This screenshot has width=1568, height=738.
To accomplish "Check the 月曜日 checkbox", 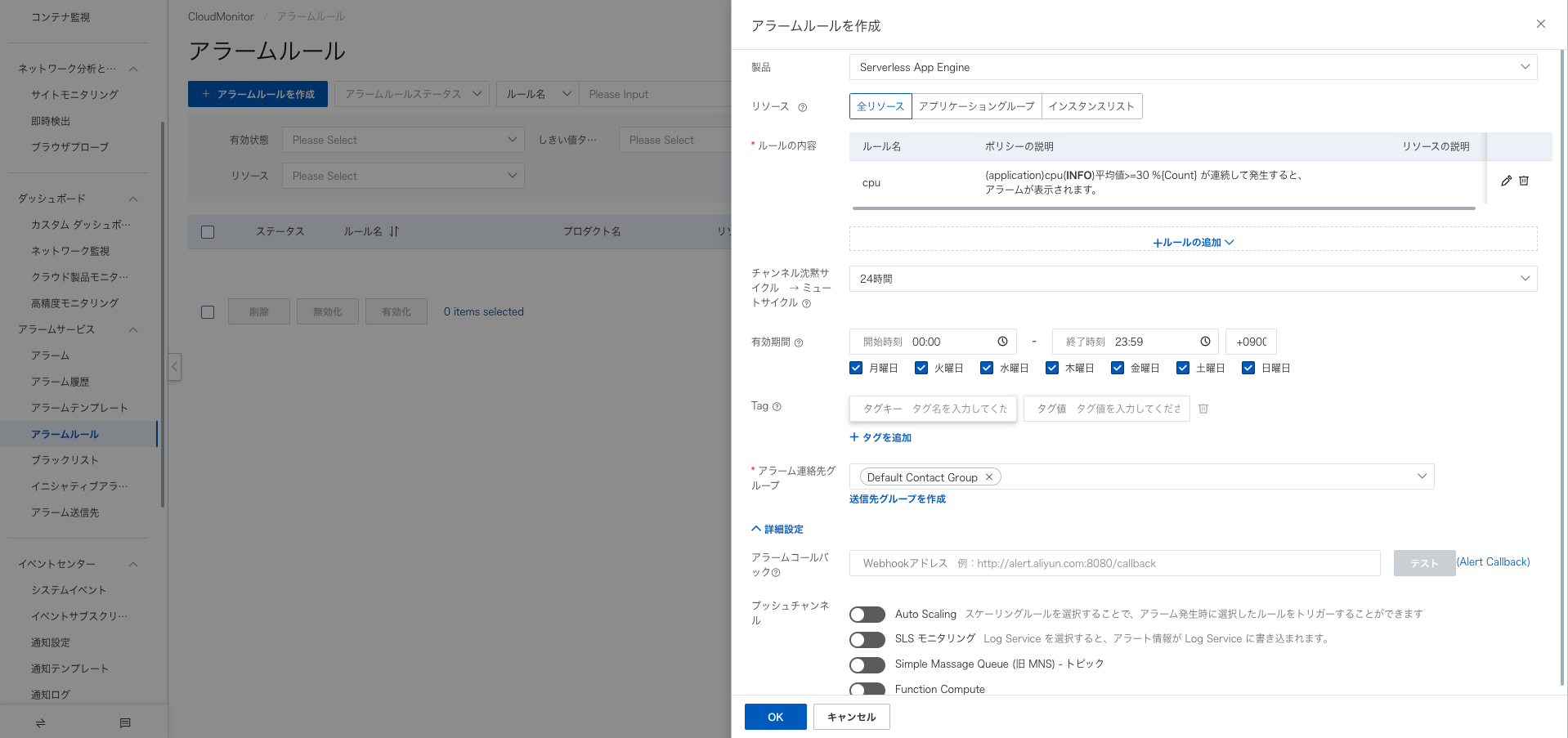I will click(x=856, y=368).
